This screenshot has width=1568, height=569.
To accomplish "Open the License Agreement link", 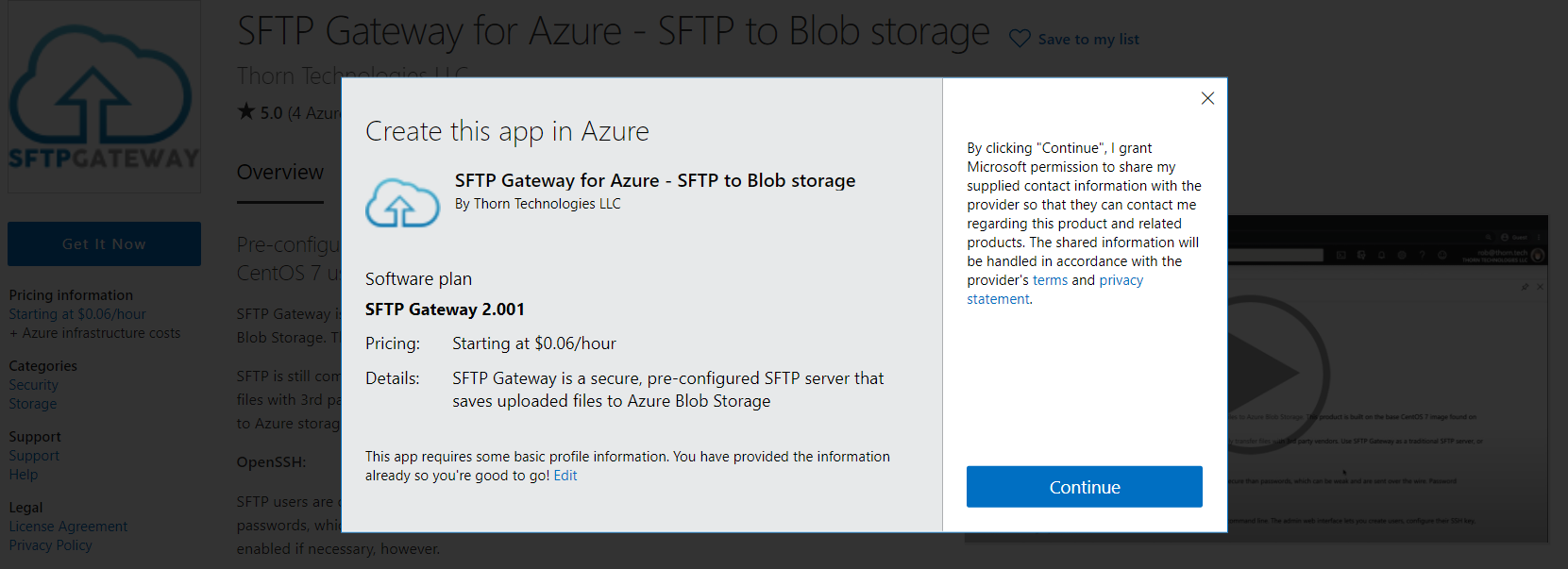I will click(x=68, y=527).
